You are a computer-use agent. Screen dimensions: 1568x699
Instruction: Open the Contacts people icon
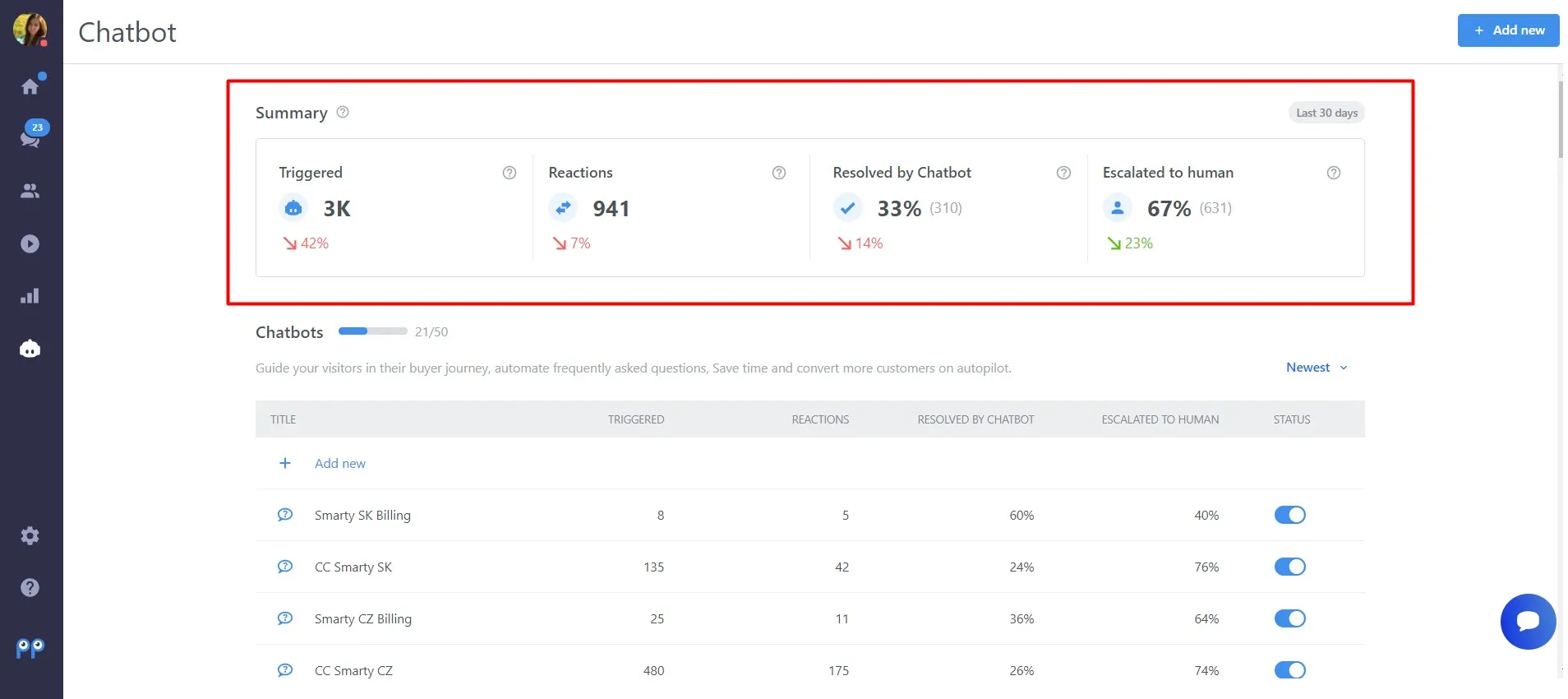(30, 191)
